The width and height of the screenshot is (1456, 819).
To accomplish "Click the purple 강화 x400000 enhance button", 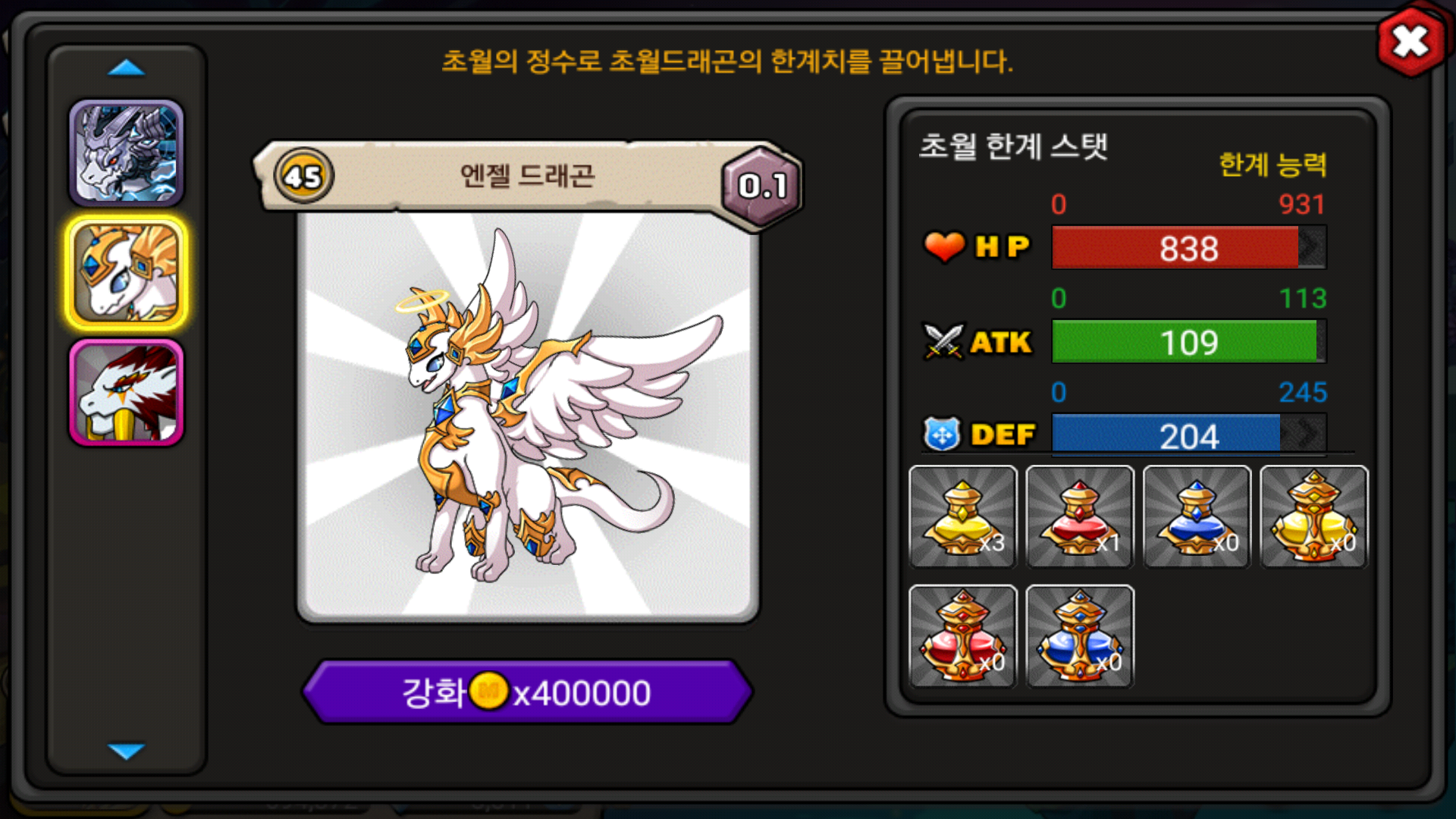I will point(527,692).
